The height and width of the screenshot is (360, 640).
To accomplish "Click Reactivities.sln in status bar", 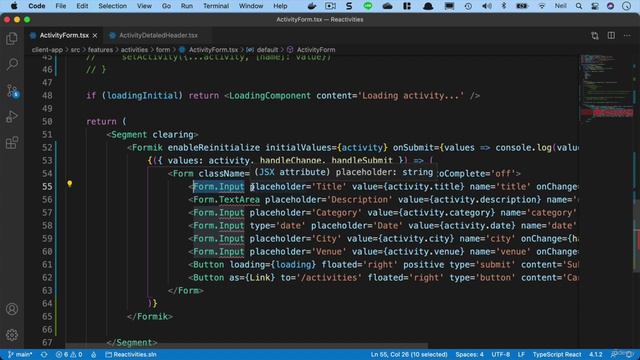I will 131,354.
